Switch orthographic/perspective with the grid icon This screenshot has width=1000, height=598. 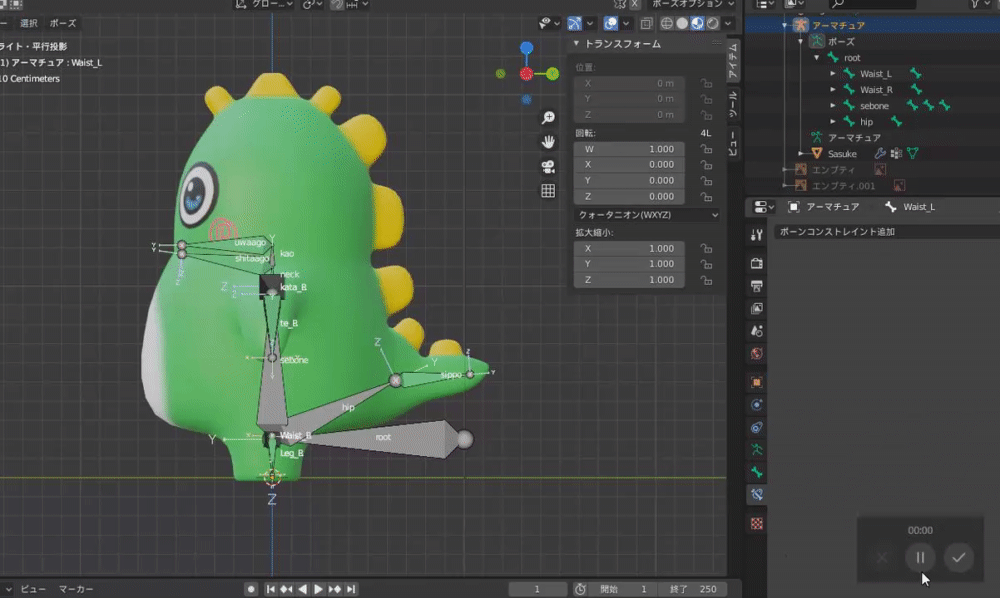coord(548,190)
